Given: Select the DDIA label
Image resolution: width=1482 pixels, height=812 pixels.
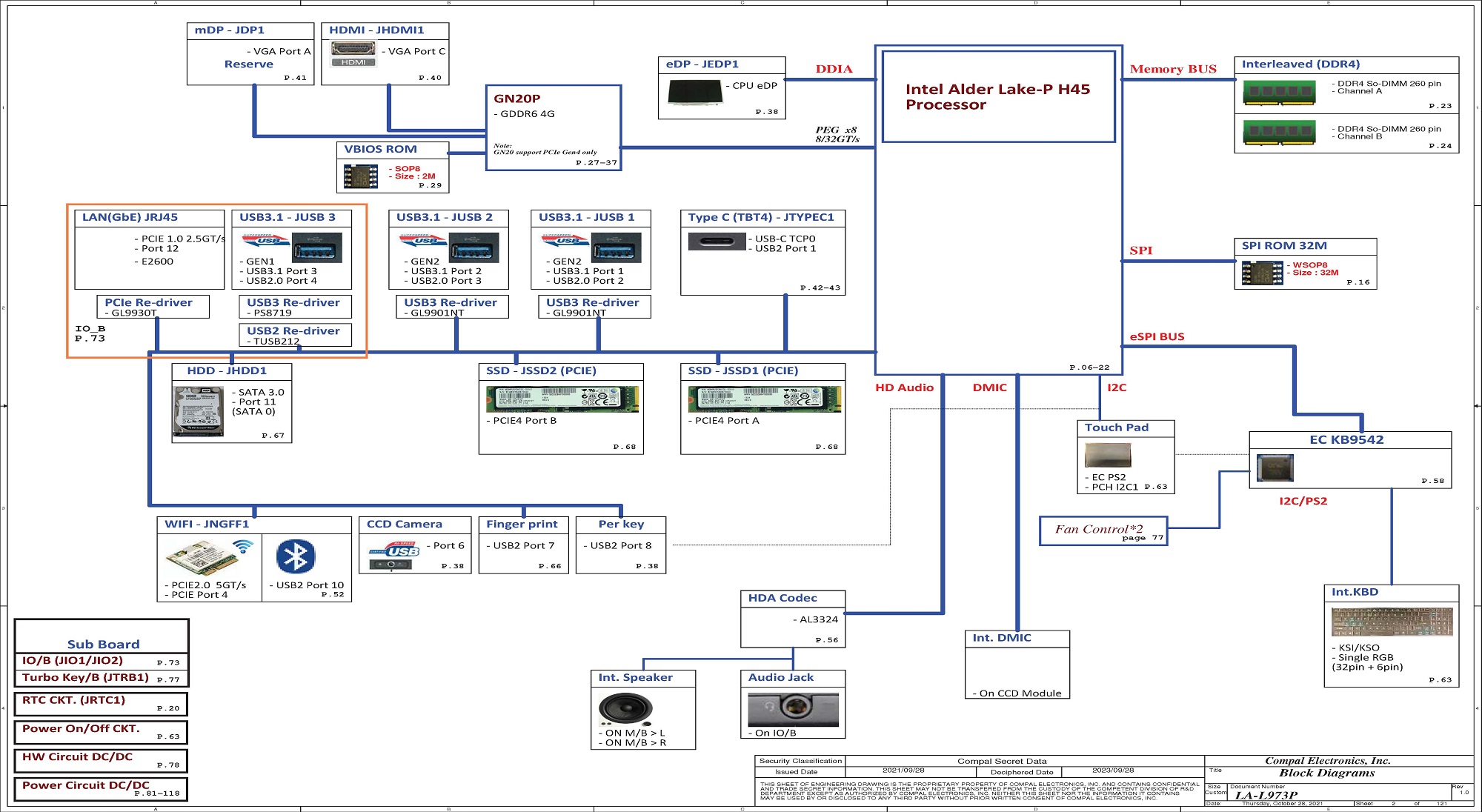Looking at the screenshot, I should (x=834, y=69).
